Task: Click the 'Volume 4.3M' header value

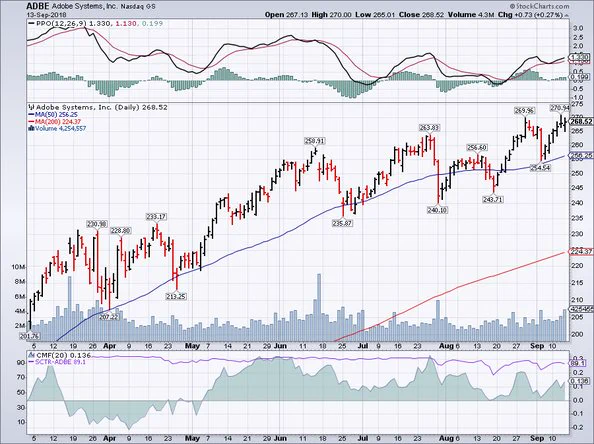Action: [x=471, y=15]
